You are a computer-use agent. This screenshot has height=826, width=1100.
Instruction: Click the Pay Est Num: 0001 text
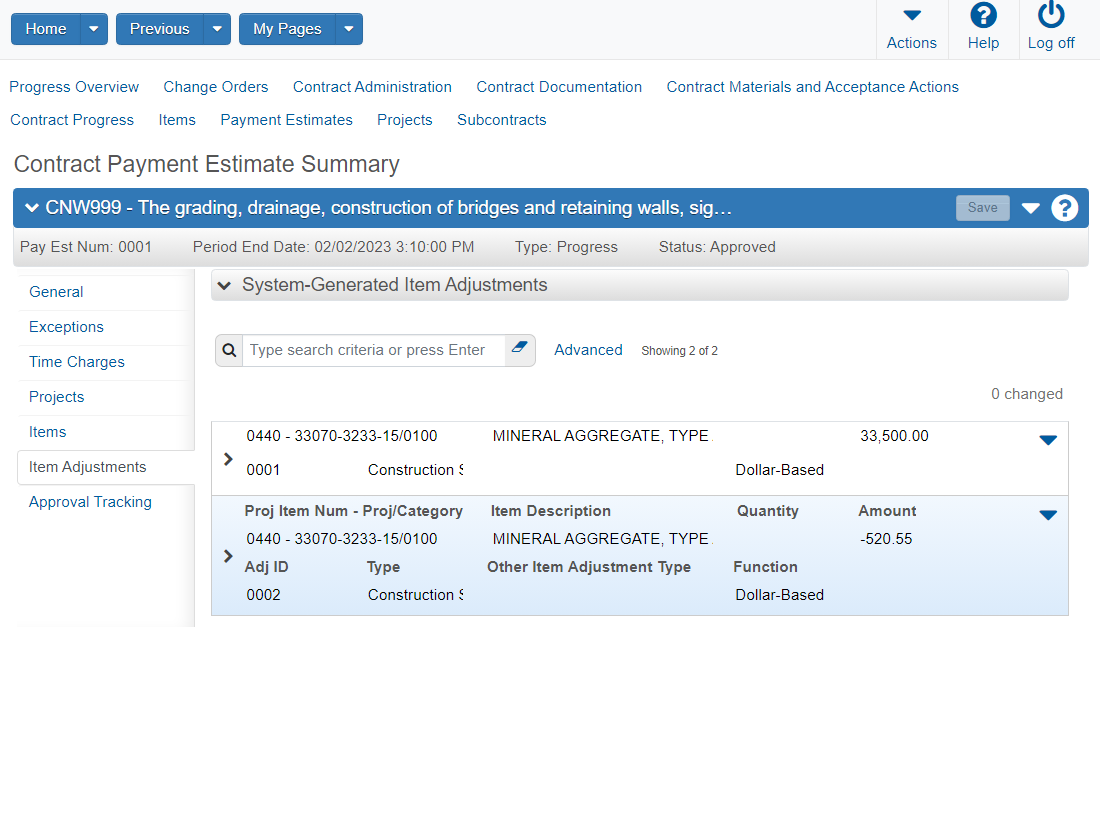click(86, 247)
